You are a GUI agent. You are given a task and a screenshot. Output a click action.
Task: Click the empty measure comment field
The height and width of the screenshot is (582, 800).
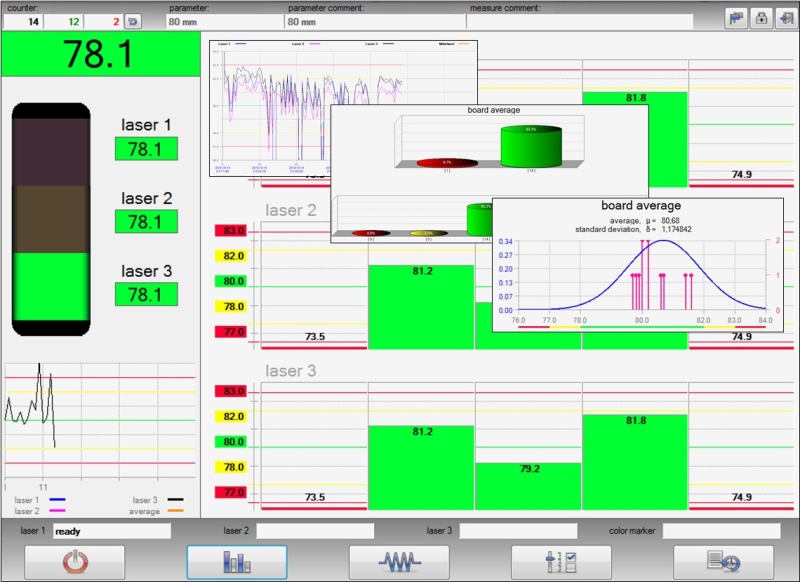pos(580,21)
